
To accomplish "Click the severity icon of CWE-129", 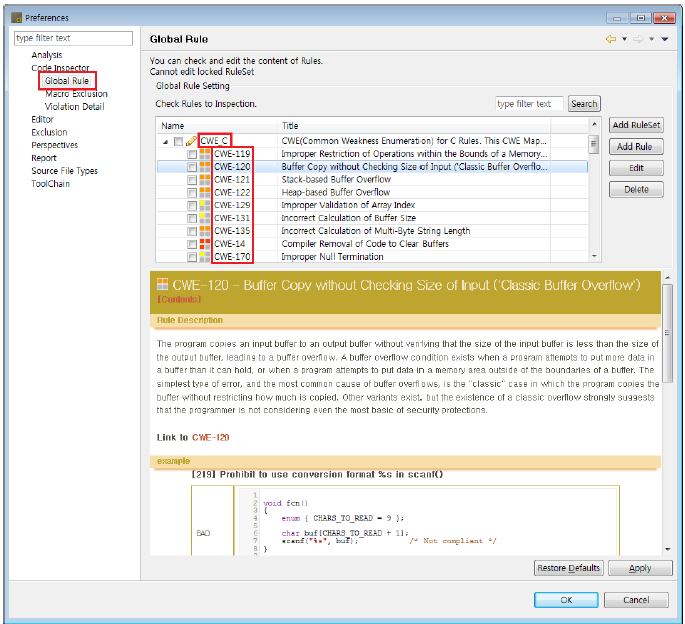I will (x=204, y=205).
